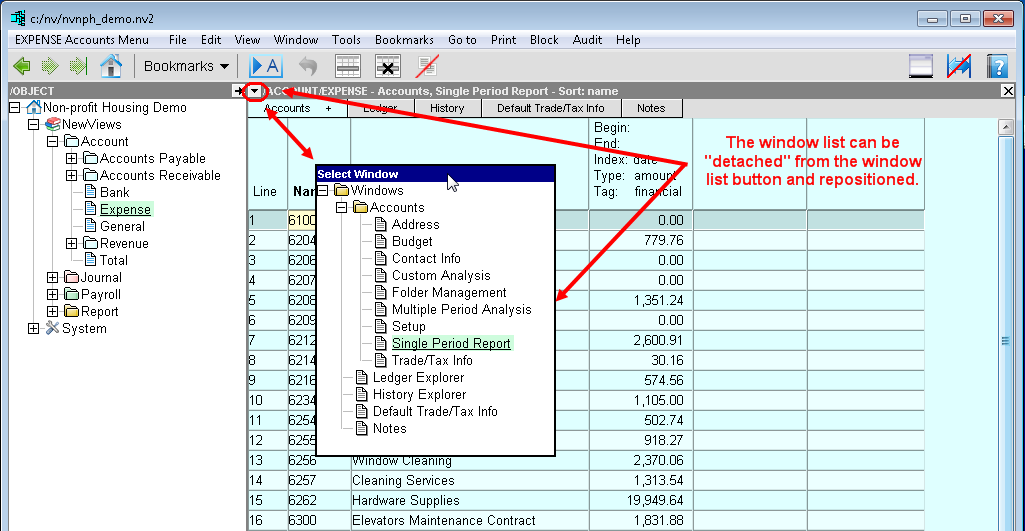
Task: Open the Audit menu
Action: [587, 40]
